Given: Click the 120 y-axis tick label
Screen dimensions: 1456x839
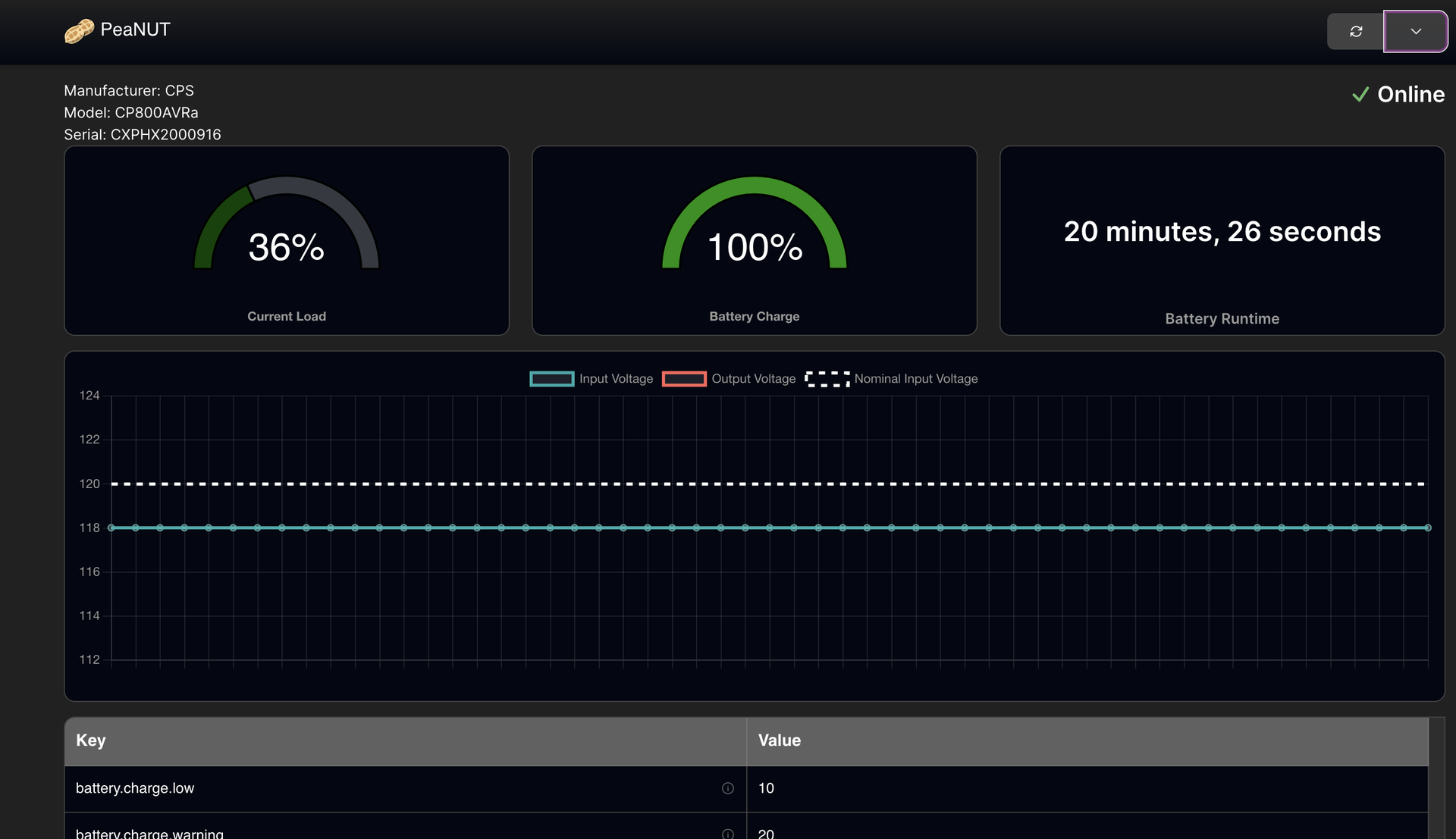Looking at the screenshot, I should 89,484.
